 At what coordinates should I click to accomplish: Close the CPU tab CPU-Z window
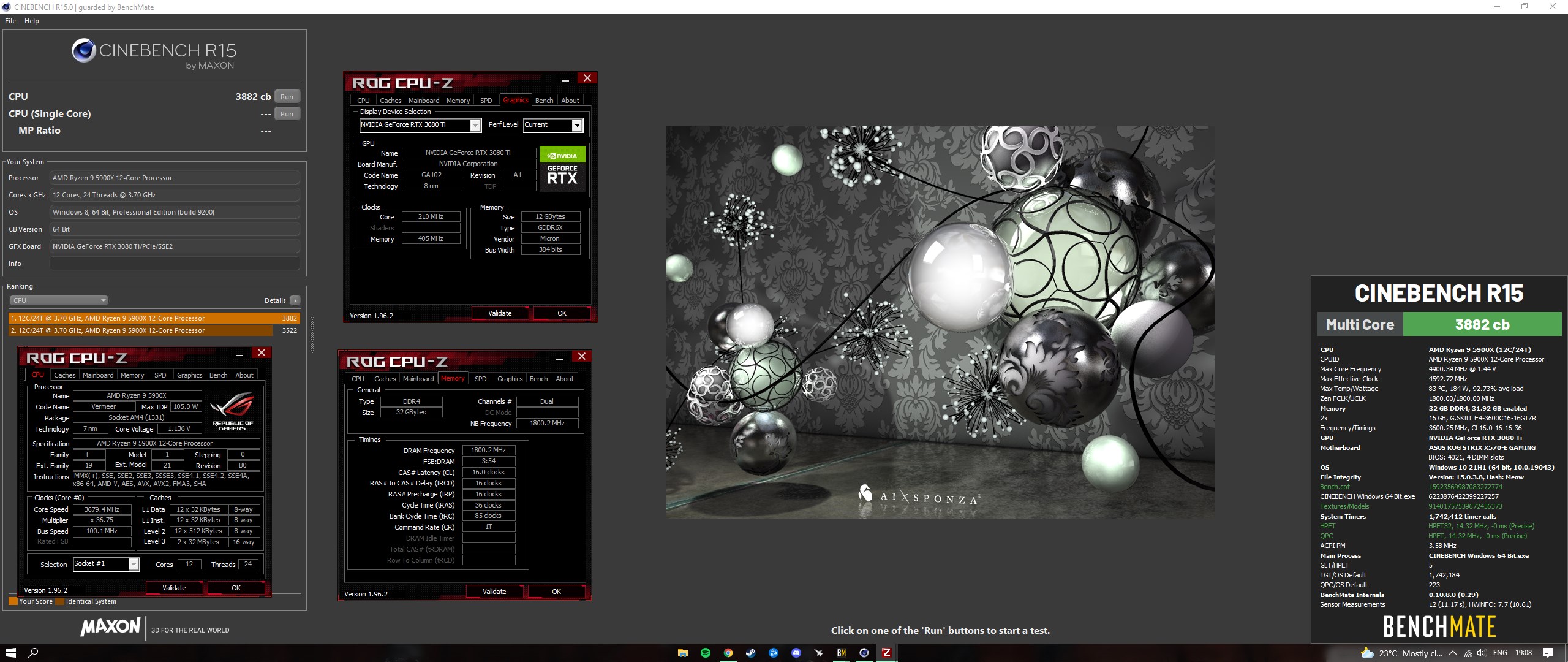262,352
